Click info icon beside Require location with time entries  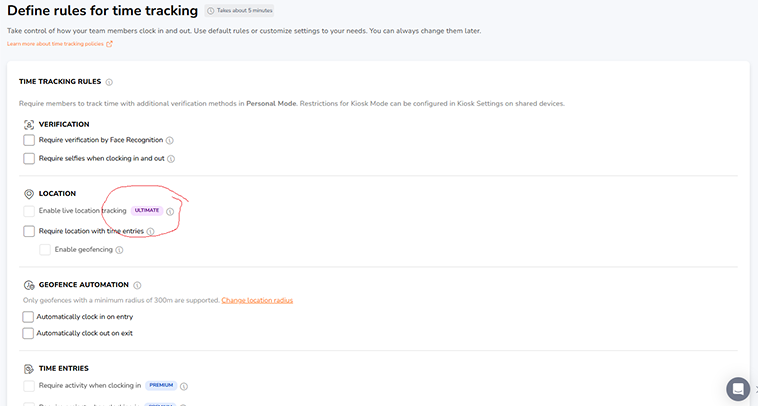[x=151, y=231]
